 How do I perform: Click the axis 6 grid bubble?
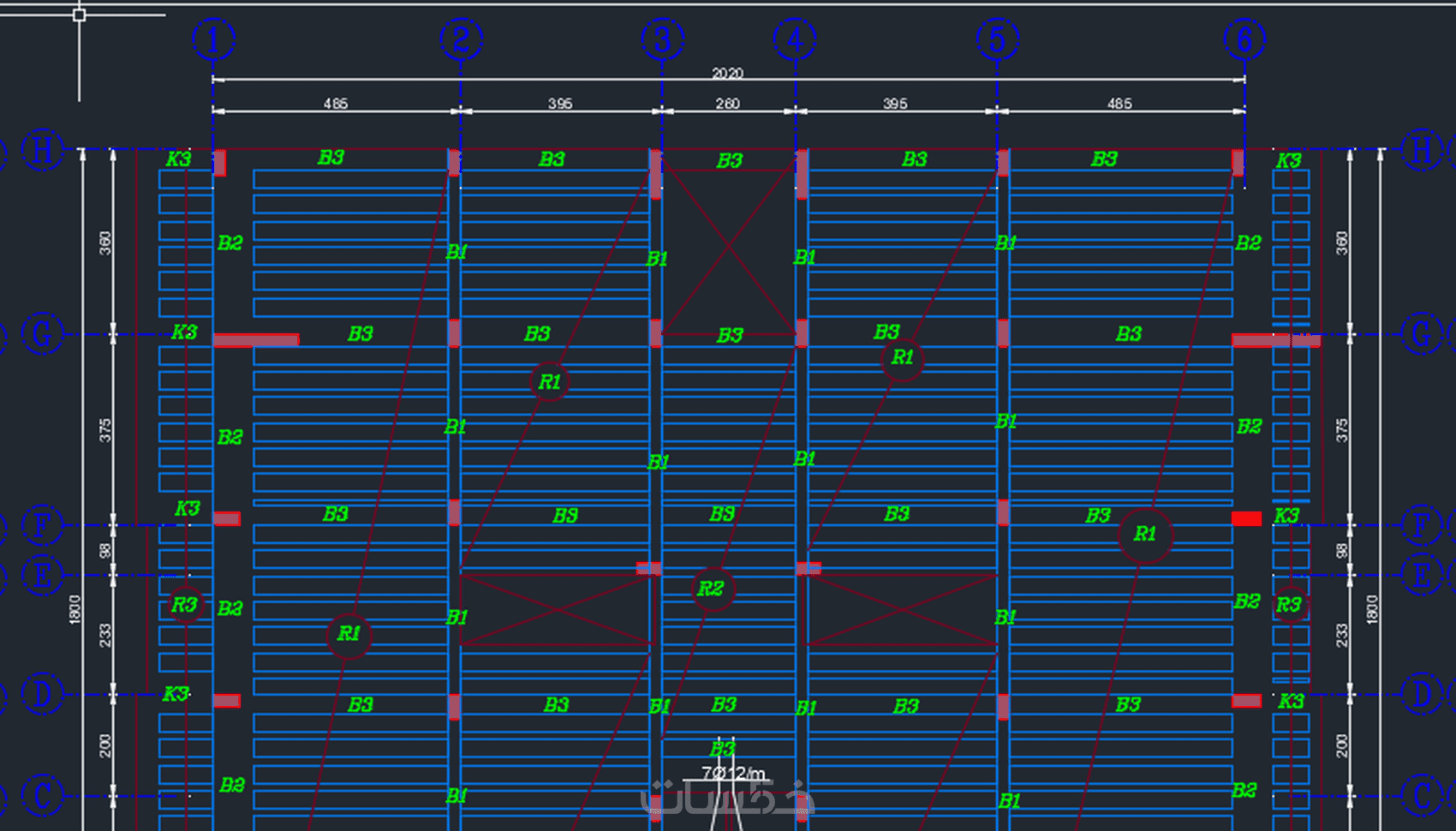pos(1244,39)
